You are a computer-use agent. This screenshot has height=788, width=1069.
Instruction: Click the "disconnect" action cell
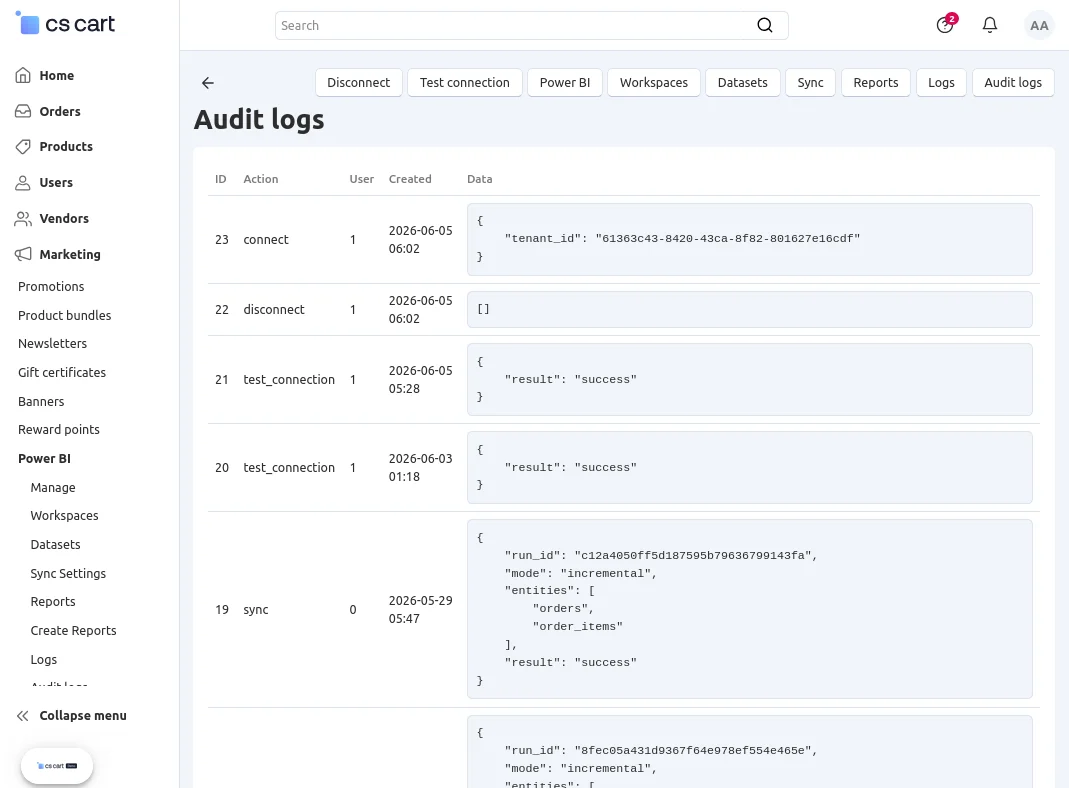[x=274, y=309]
